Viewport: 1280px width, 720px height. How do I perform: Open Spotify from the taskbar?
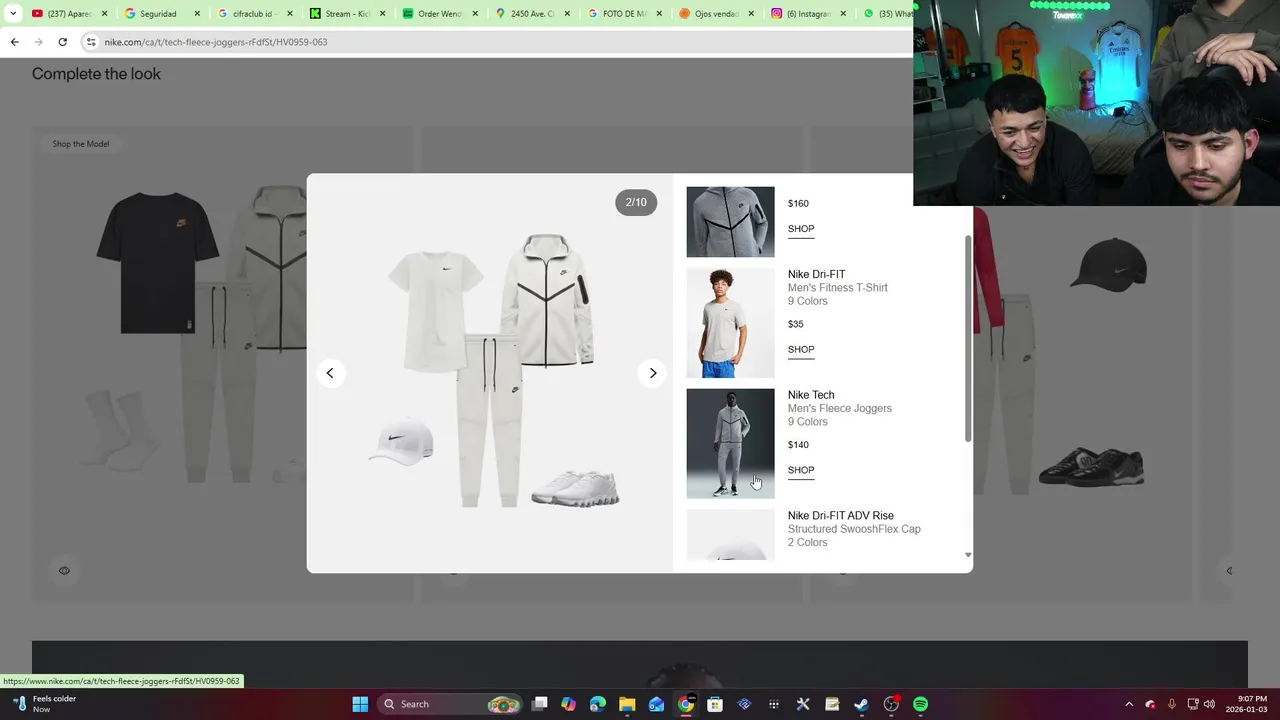point(920,704)
